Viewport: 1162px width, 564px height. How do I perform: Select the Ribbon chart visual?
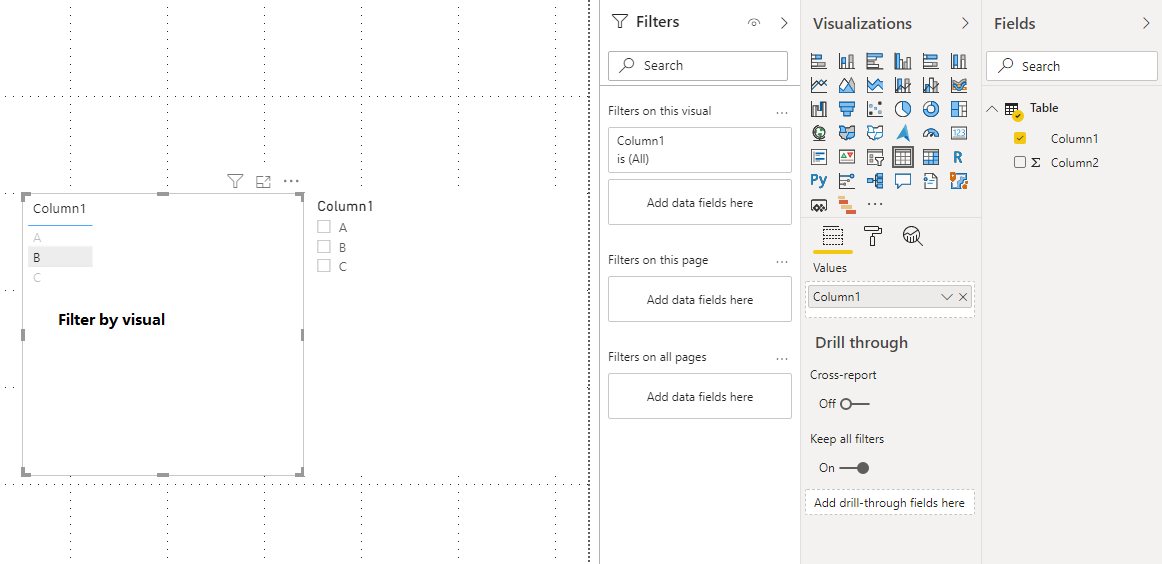coord(959,85)
